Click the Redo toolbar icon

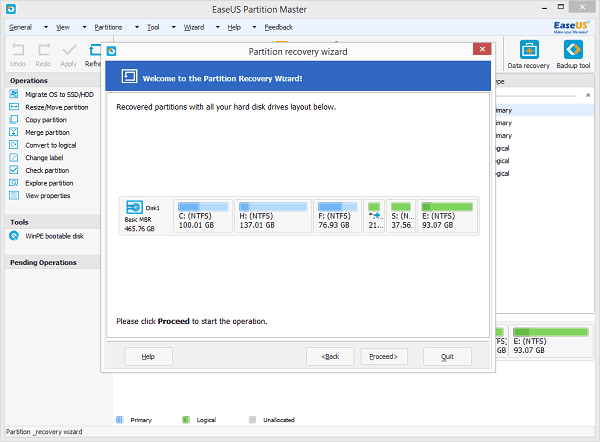[43, 50]
